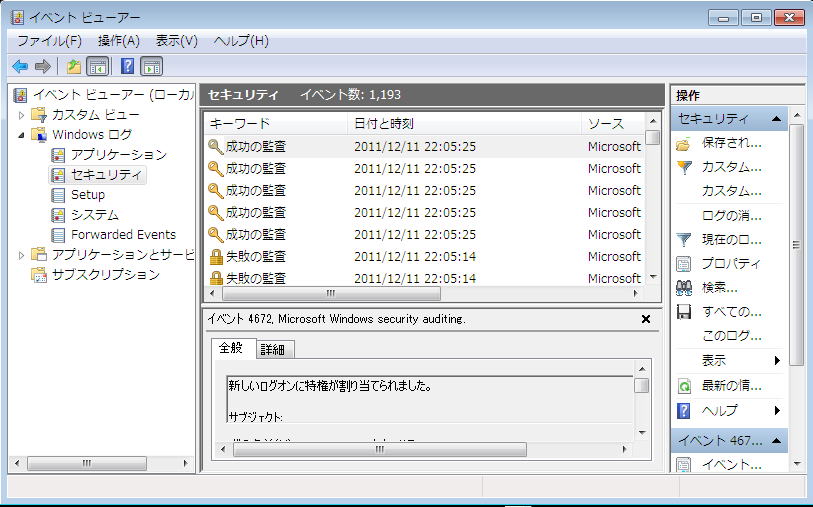Click the このログにタスクを設定 action
Viewport: 813px width, 507px height.
click(x=731, y=336)
